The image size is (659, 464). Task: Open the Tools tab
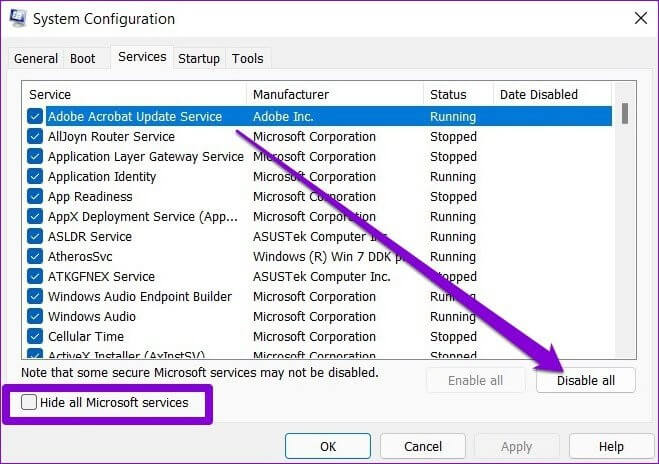point(248,58)
